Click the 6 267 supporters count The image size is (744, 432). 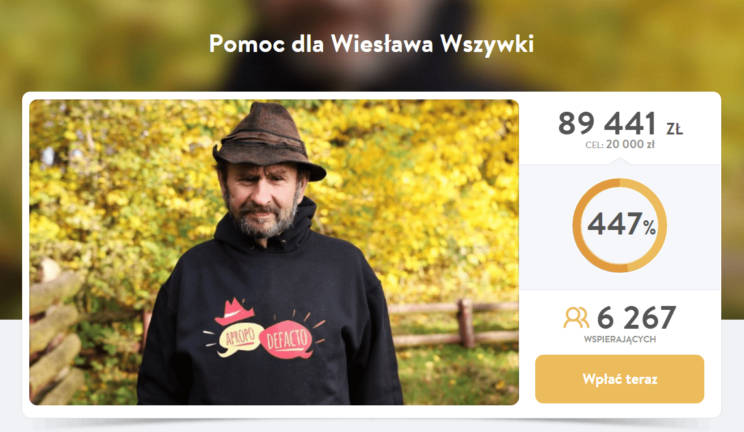[x=636, y=318]
